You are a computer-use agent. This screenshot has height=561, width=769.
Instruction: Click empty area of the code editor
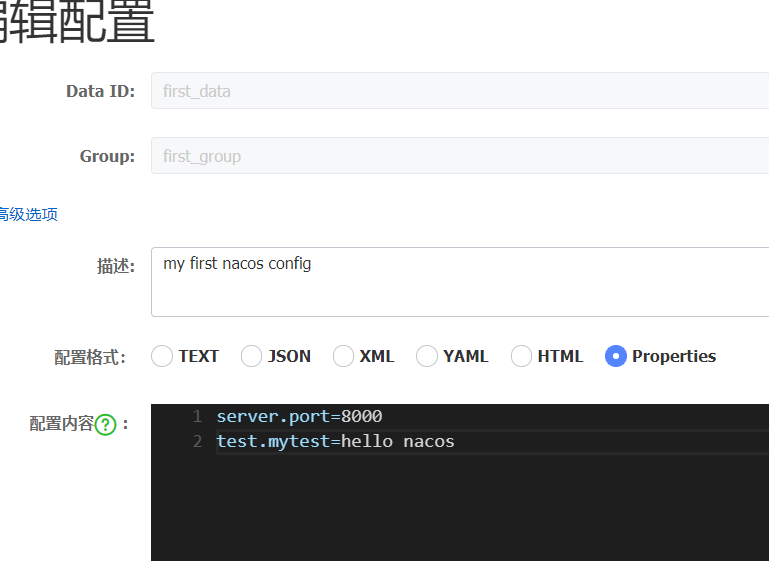pos(460,510)
